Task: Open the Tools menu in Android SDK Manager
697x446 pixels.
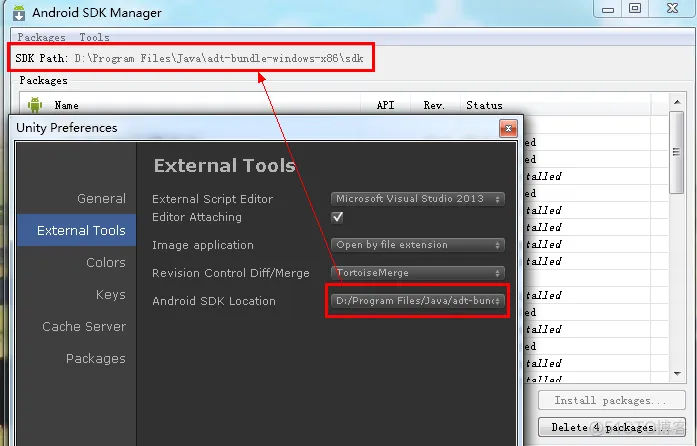Action: click(94, 37)
